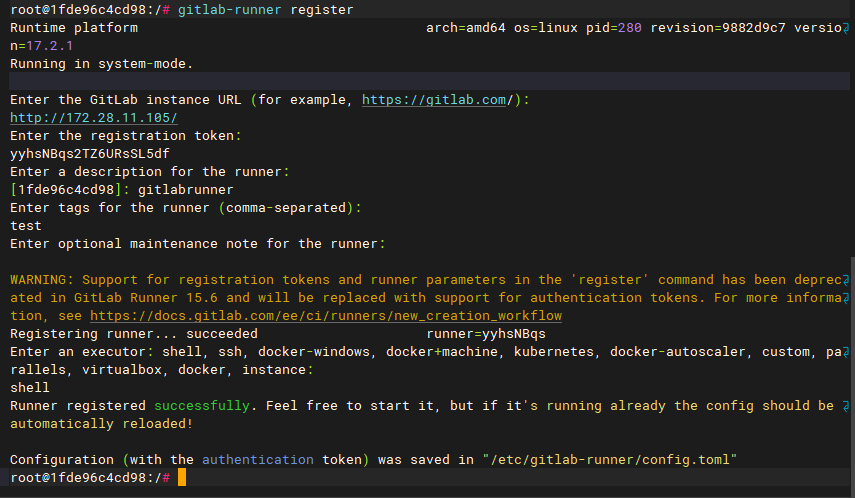The height and width of the screenshot is (498, 855).
Task: Click the 'Registering runner... succeeded' text
Action: [x=134, y=334]
